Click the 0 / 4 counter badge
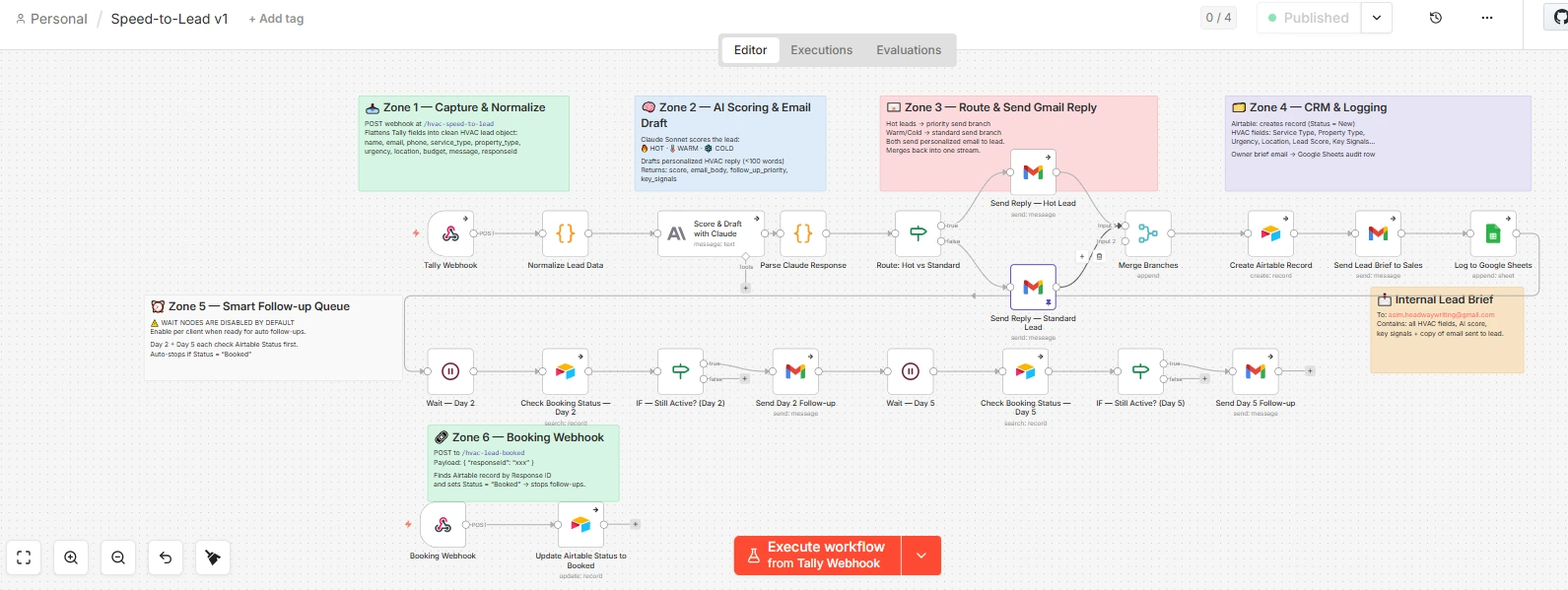 (1219, 18)
